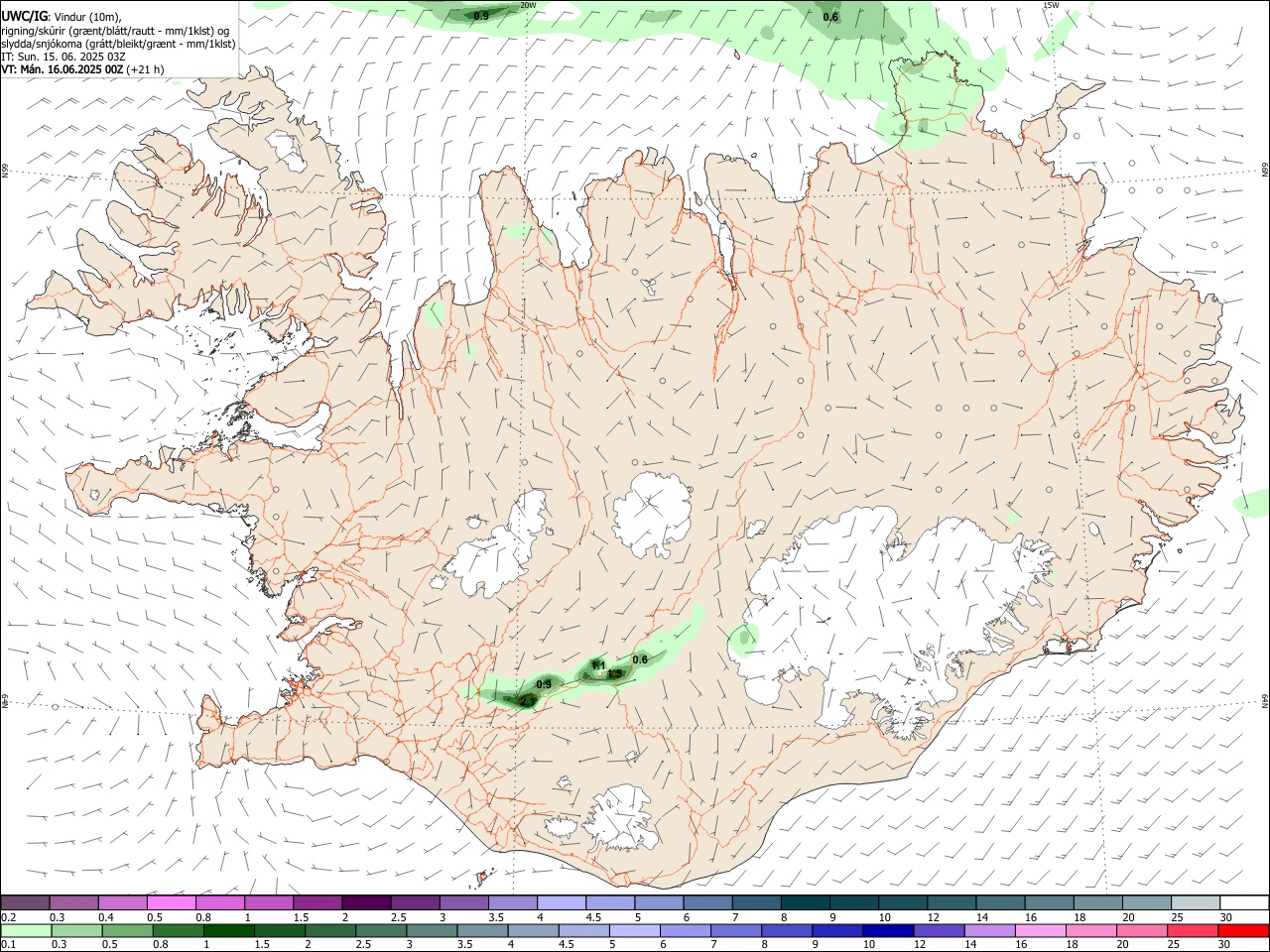Screen dimensions: 1270x952
Task: Pick the darkest green 1 swatch, lower legend row
Action: pos(228,930)
